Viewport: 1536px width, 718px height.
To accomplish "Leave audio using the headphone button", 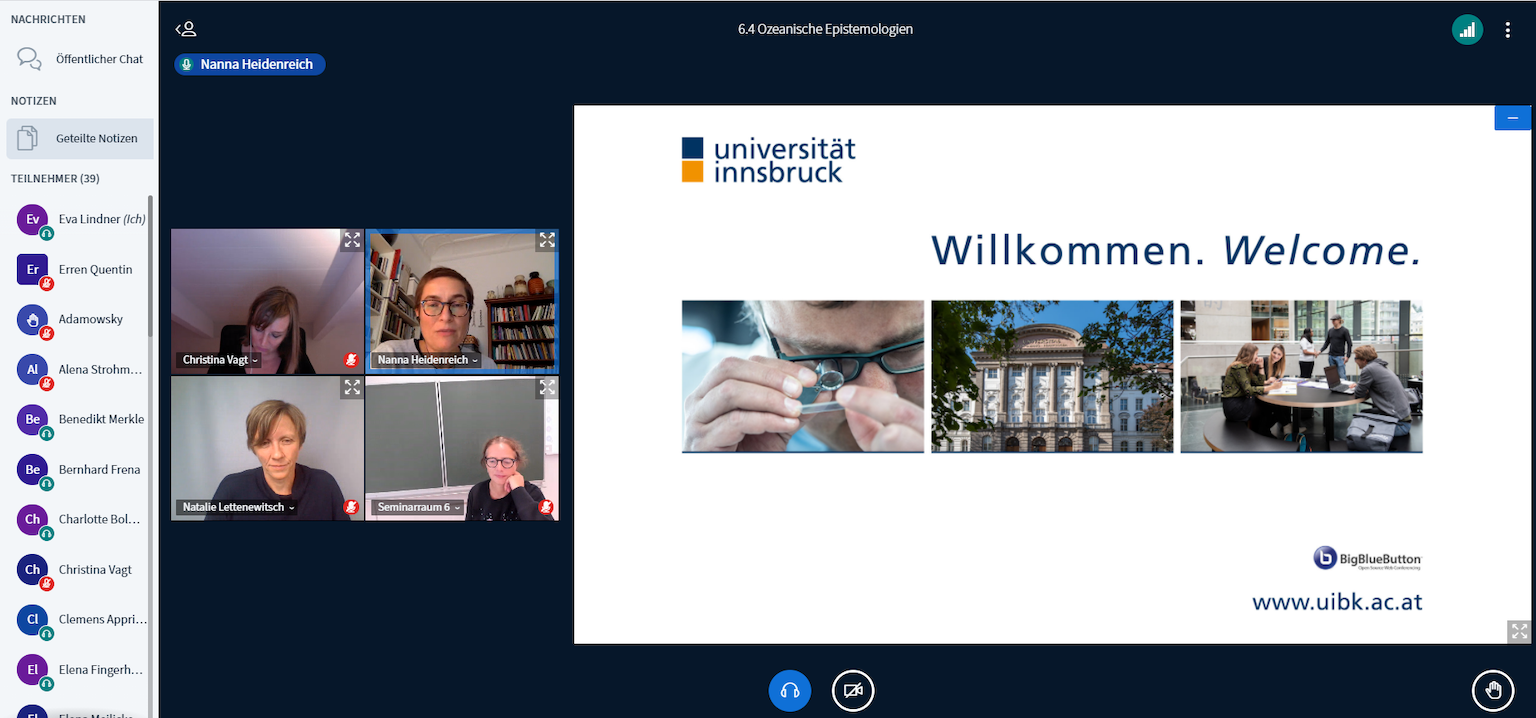I will [790, 690].
